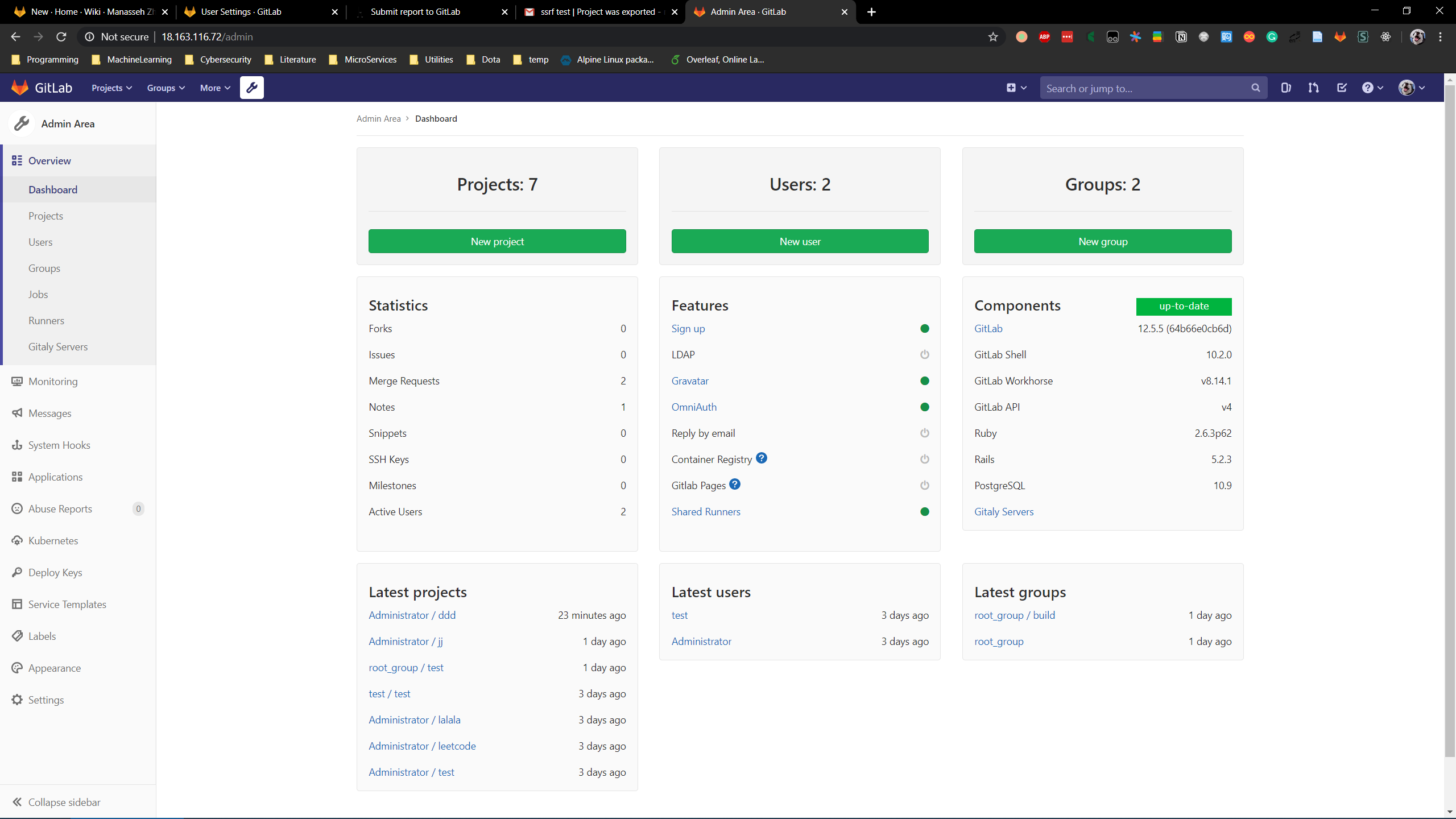1456x819 pixels.
Task: Reload the page
Action: tap(61, 37)
